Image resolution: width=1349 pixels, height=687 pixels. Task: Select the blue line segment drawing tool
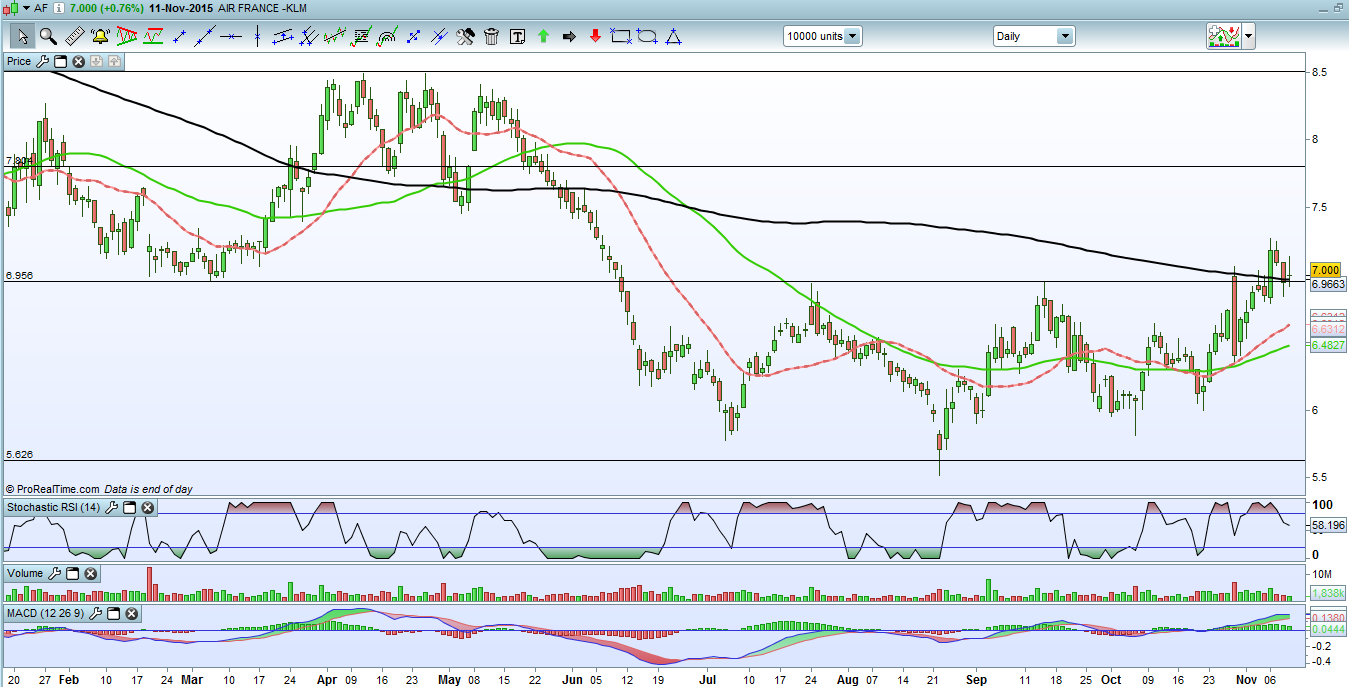click(180, 37)
